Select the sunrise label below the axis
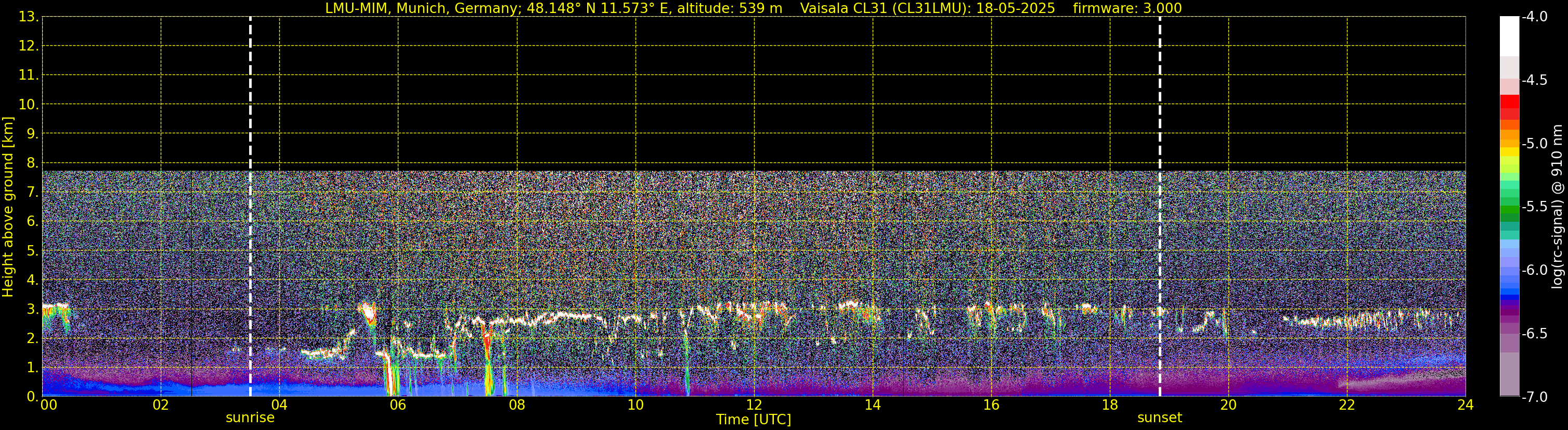Viewport: 1568px width, 430px height. pos(250,418)
